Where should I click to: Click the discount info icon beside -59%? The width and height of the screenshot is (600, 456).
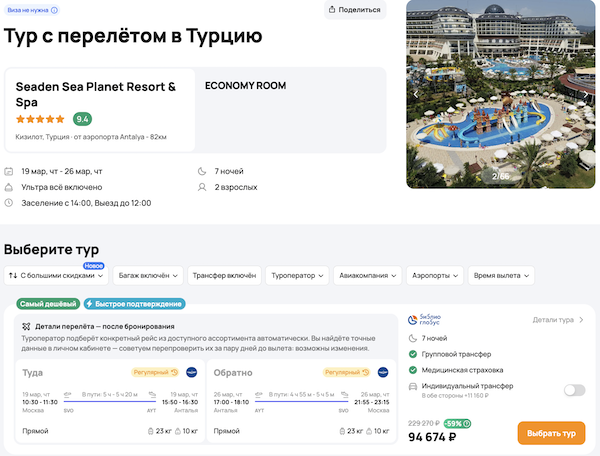469,423
